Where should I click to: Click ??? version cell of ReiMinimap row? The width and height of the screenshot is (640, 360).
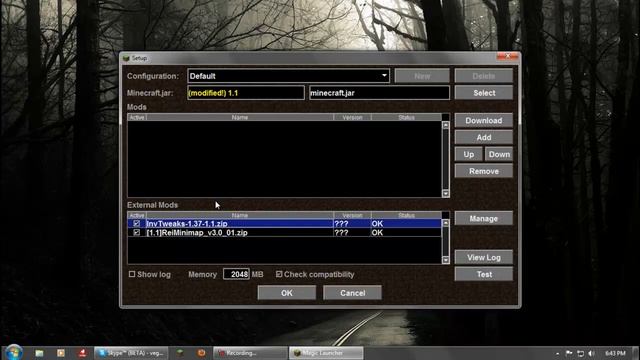click(x=352, y=232)
